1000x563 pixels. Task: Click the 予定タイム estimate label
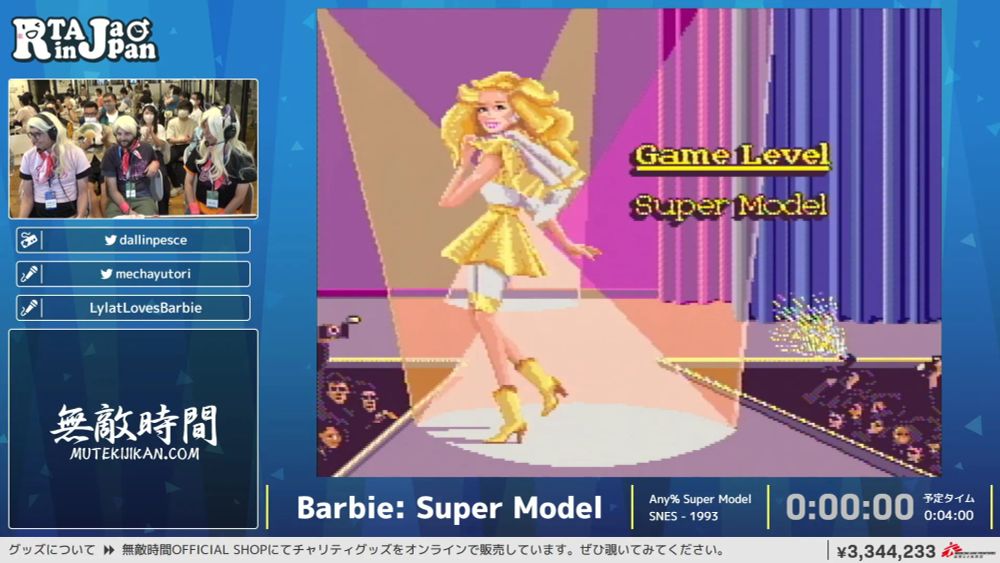point(948,499)
